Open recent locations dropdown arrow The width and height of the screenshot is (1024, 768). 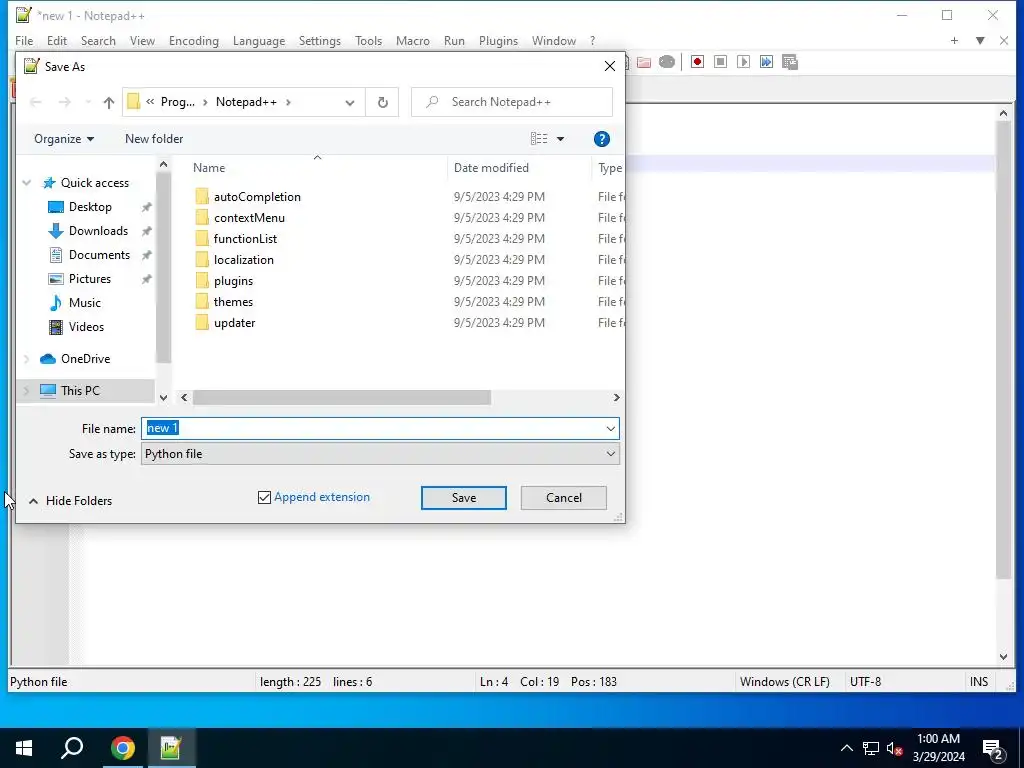(88, 103)
